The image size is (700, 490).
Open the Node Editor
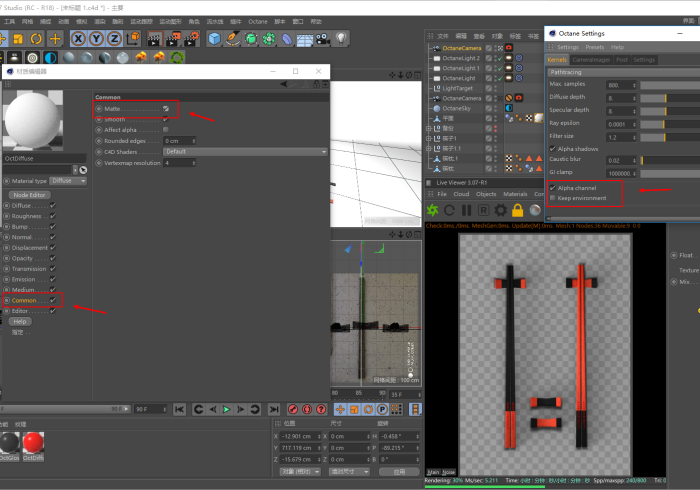(30, 195)
